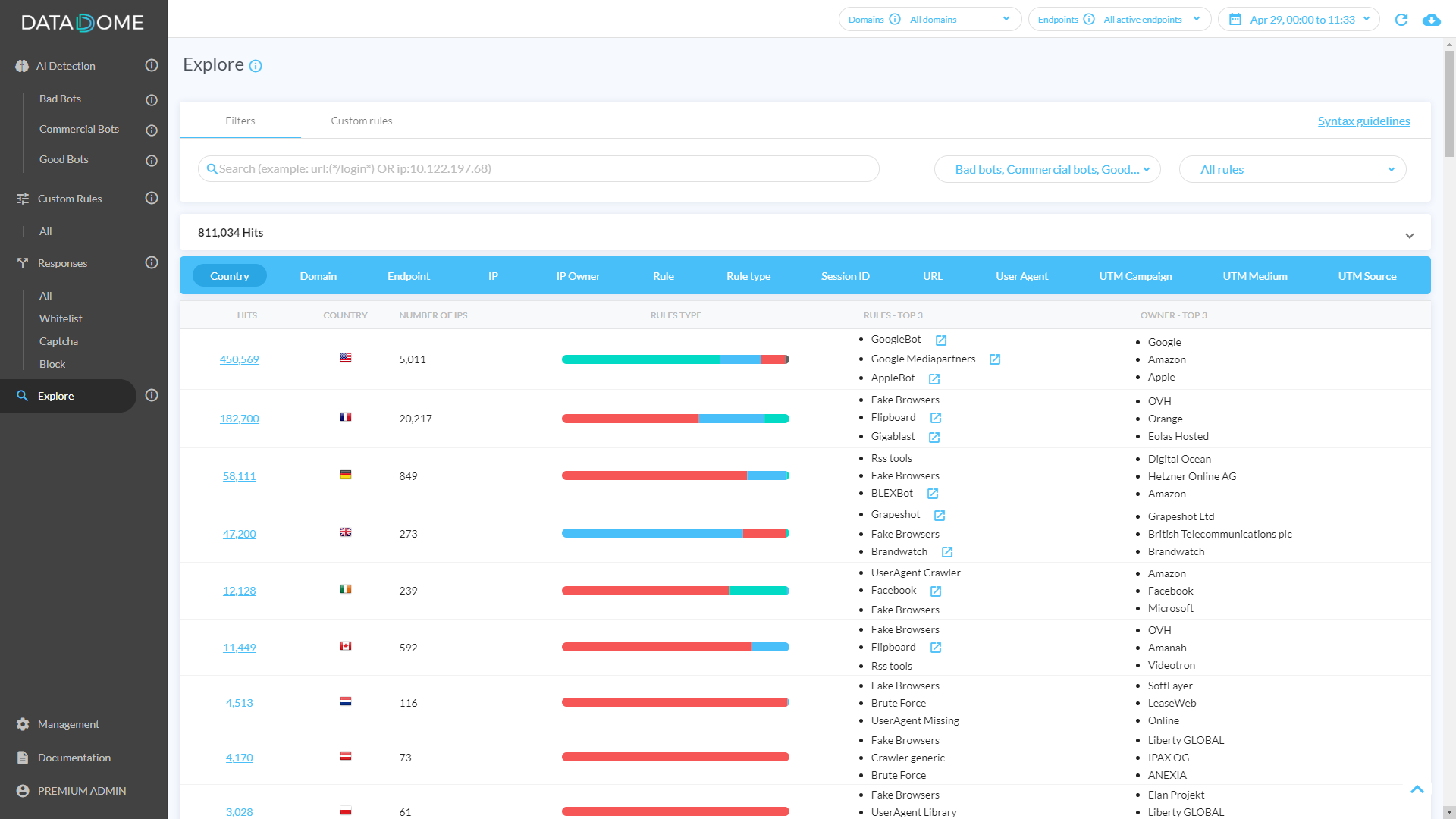Open Commercial Bots in sidebar
Viewport: 1456px width, 819px height.
coord(79,129)
